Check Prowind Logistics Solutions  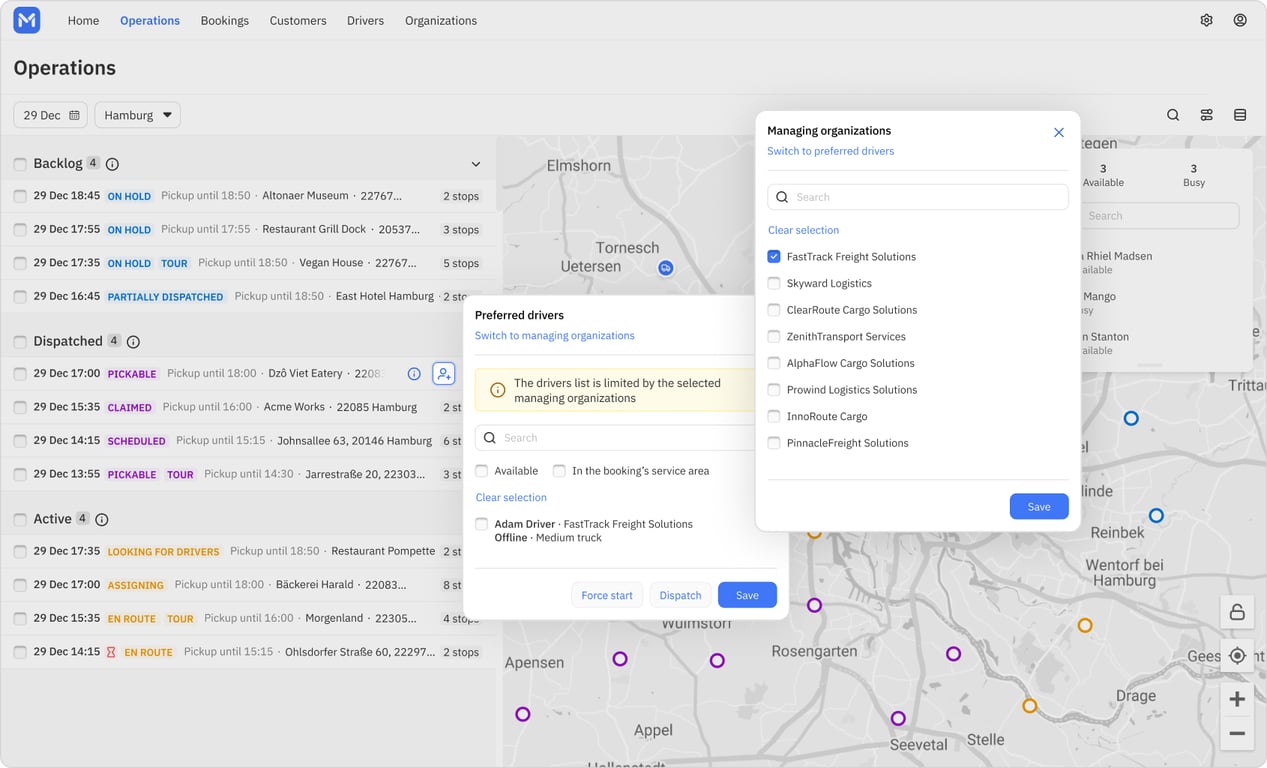[x=774, y=390]
